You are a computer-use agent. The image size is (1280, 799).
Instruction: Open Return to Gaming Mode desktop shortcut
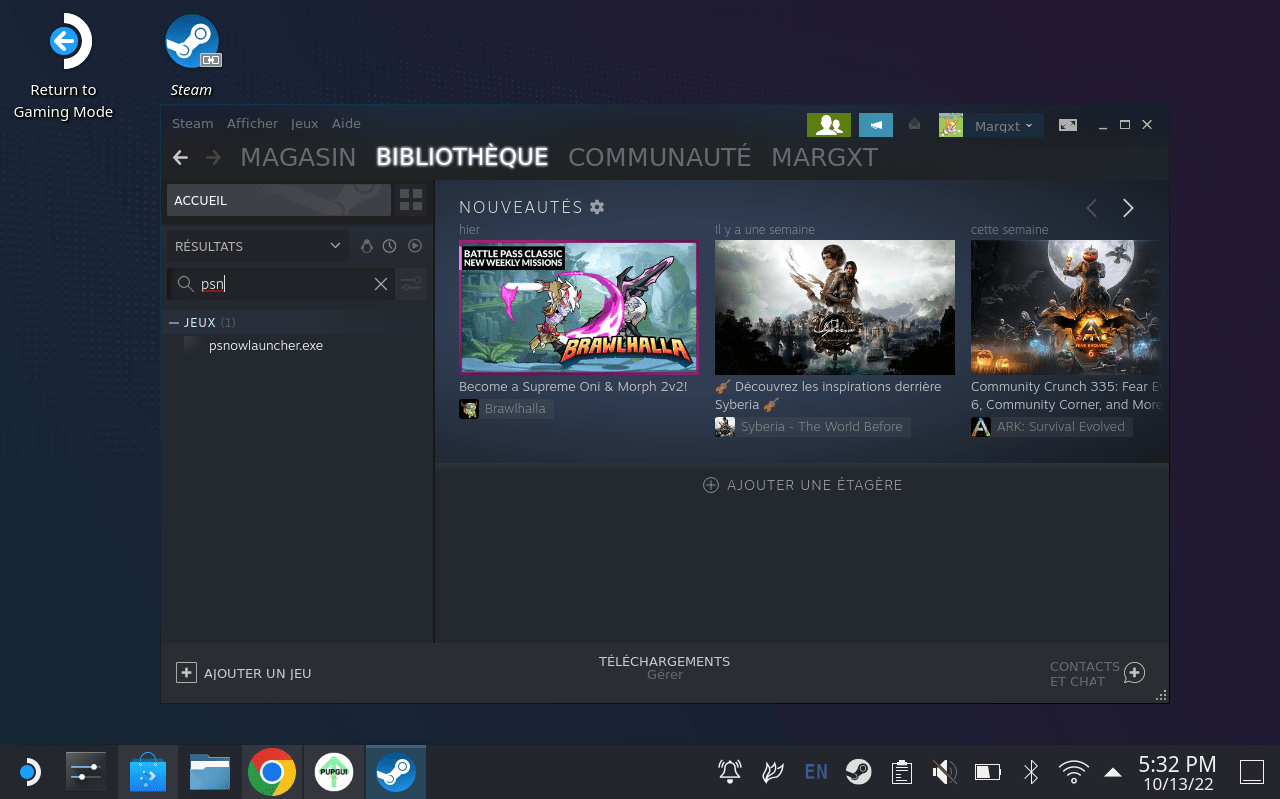[64, 66]
